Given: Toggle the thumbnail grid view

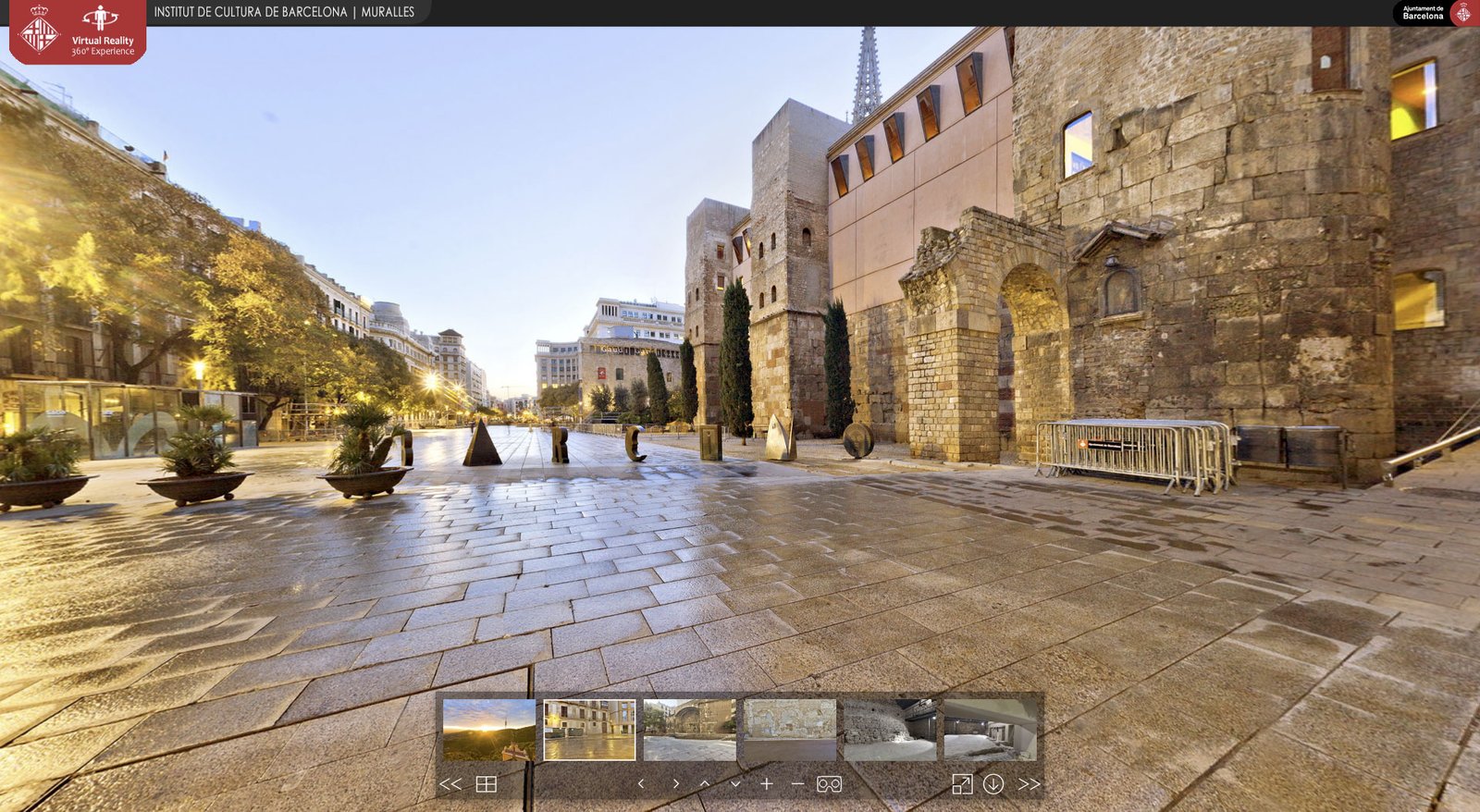Looking at the screenshot, I should click(x=487, y=784).
